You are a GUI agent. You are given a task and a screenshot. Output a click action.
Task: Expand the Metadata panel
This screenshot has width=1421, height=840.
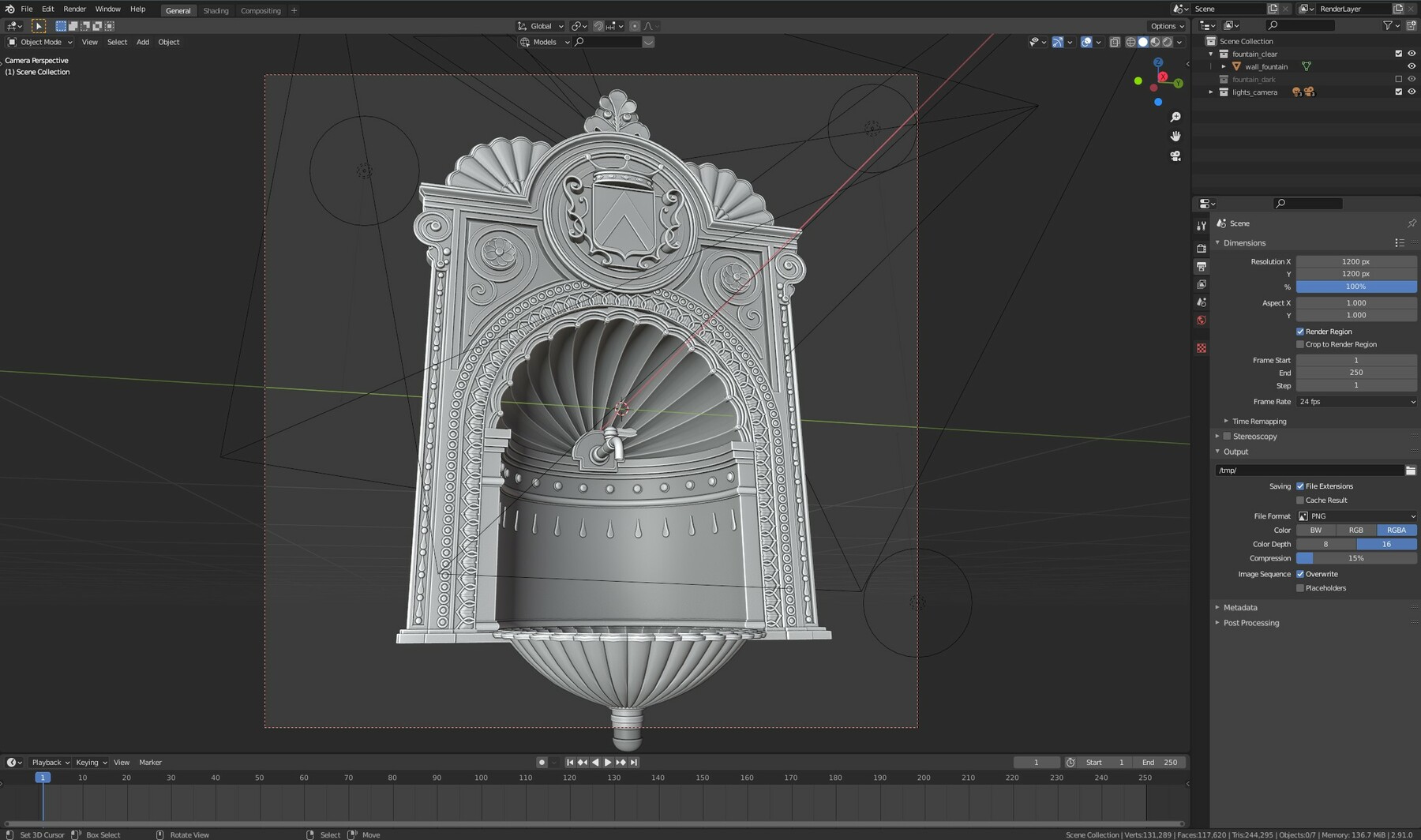(x=1240, y=608)
